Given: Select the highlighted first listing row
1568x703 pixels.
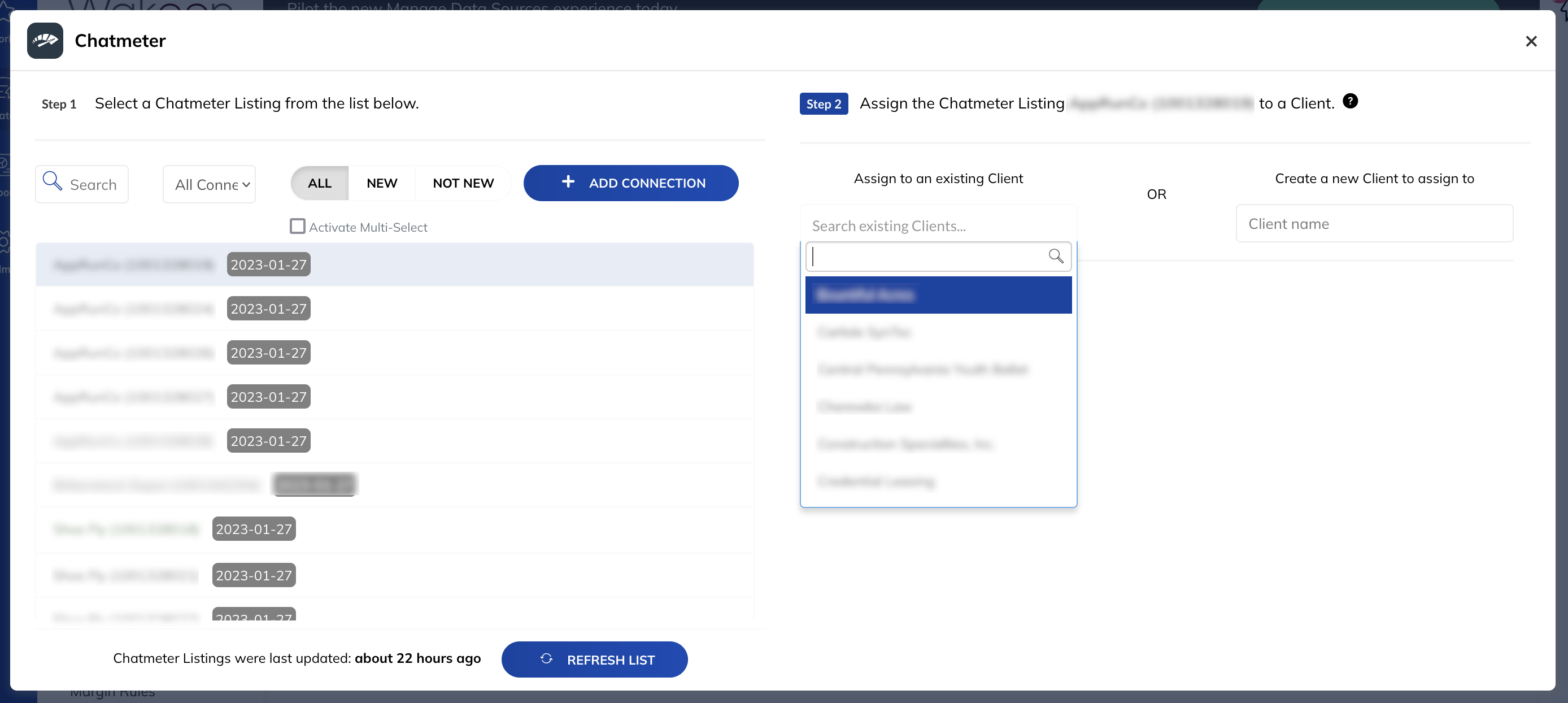Looking at the screenshot, I should coord(394,265).
